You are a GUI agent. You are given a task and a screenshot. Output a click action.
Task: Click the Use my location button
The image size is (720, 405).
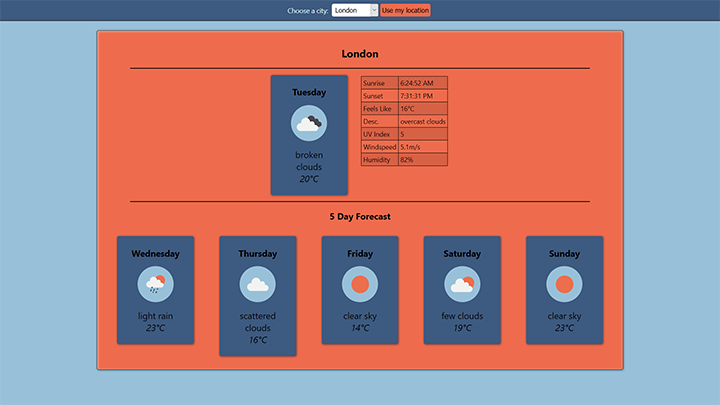(405, 10)
